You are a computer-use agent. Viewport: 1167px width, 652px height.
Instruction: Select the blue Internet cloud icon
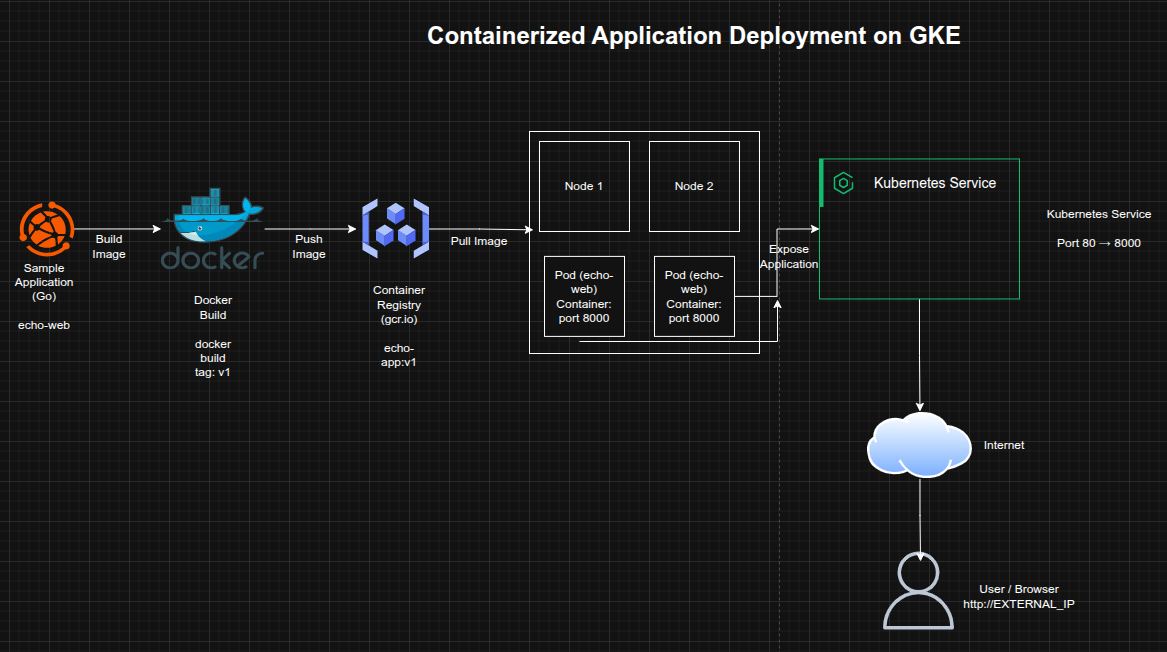pos(919,443)
